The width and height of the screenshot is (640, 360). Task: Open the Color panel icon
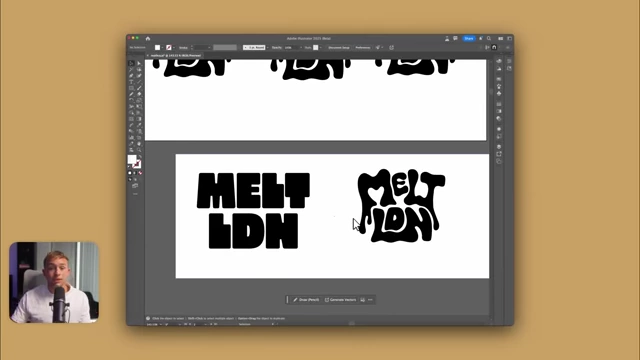[499, 61]
